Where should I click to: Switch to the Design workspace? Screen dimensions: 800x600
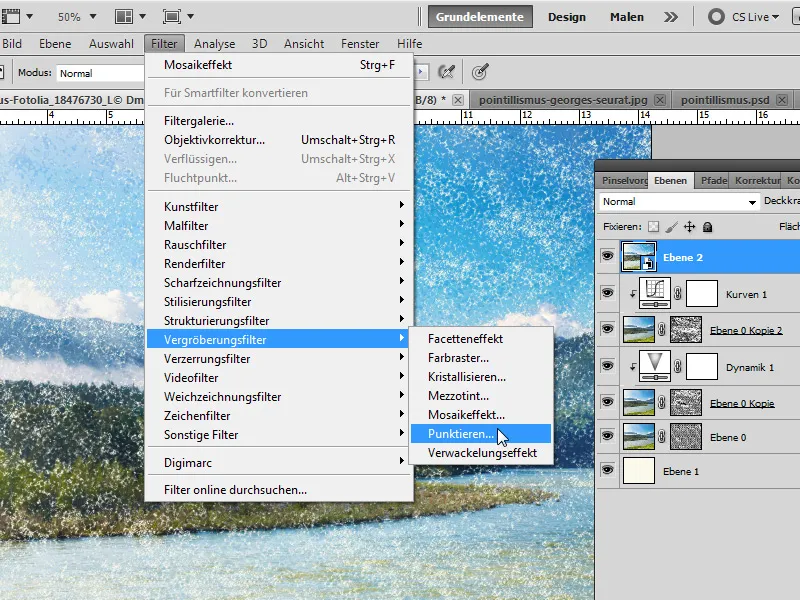567,17
